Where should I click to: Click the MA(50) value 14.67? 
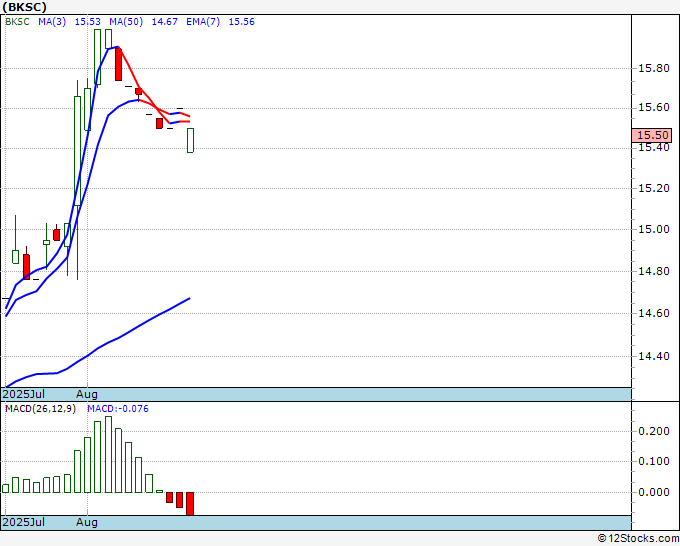coord(164,22)
